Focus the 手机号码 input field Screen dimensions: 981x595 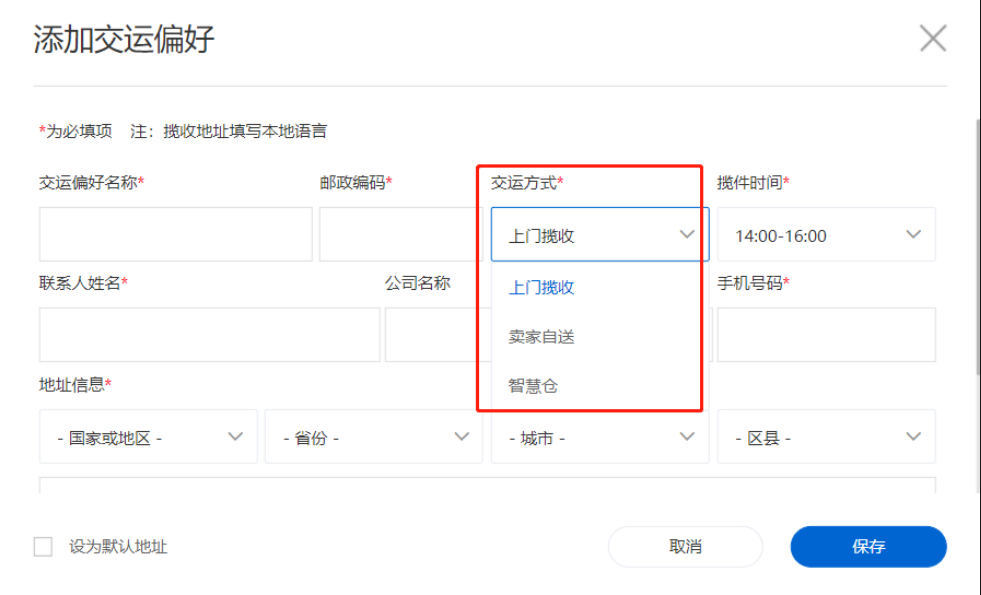point(826,335)
